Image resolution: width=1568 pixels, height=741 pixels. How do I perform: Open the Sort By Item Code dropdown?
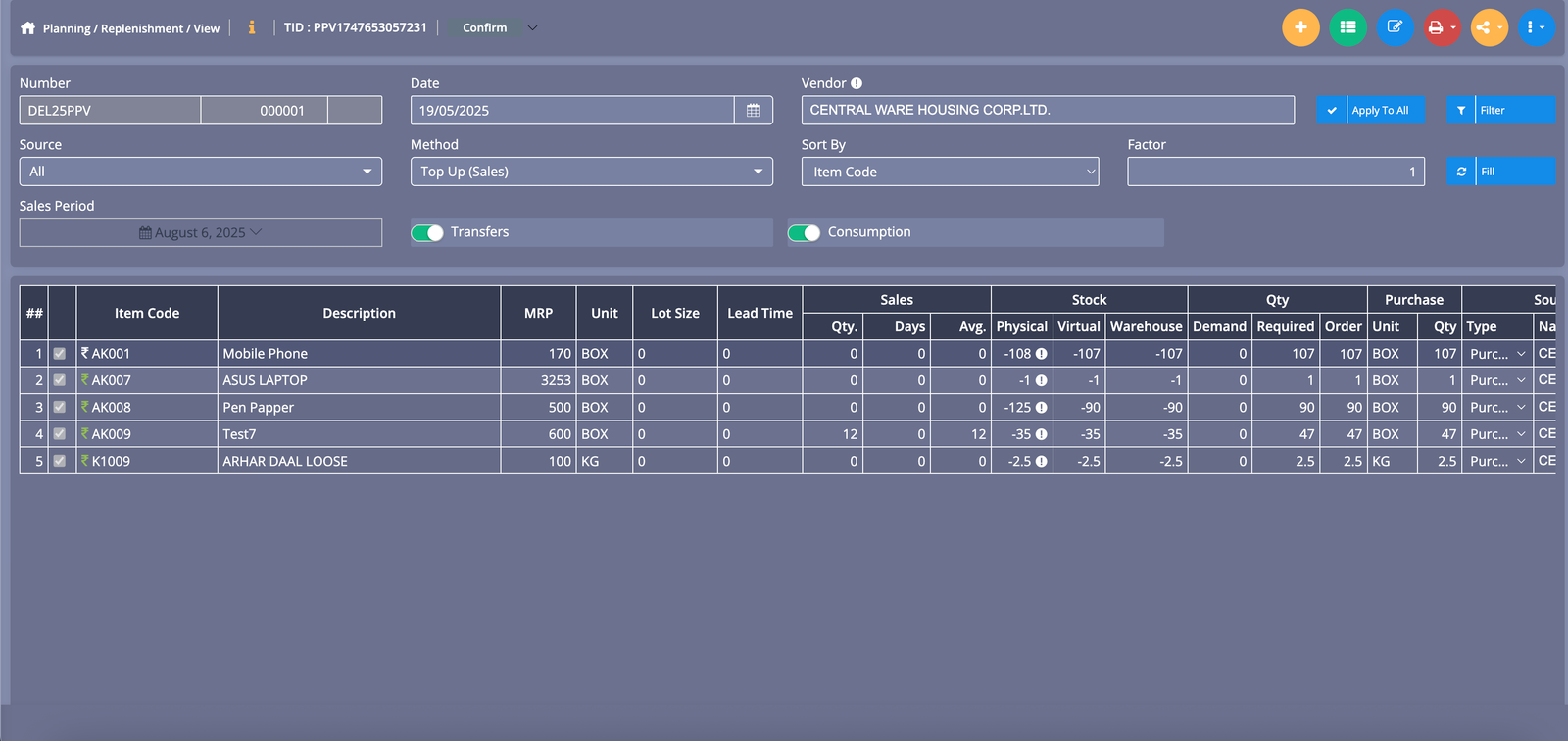[x=950, y=172]
